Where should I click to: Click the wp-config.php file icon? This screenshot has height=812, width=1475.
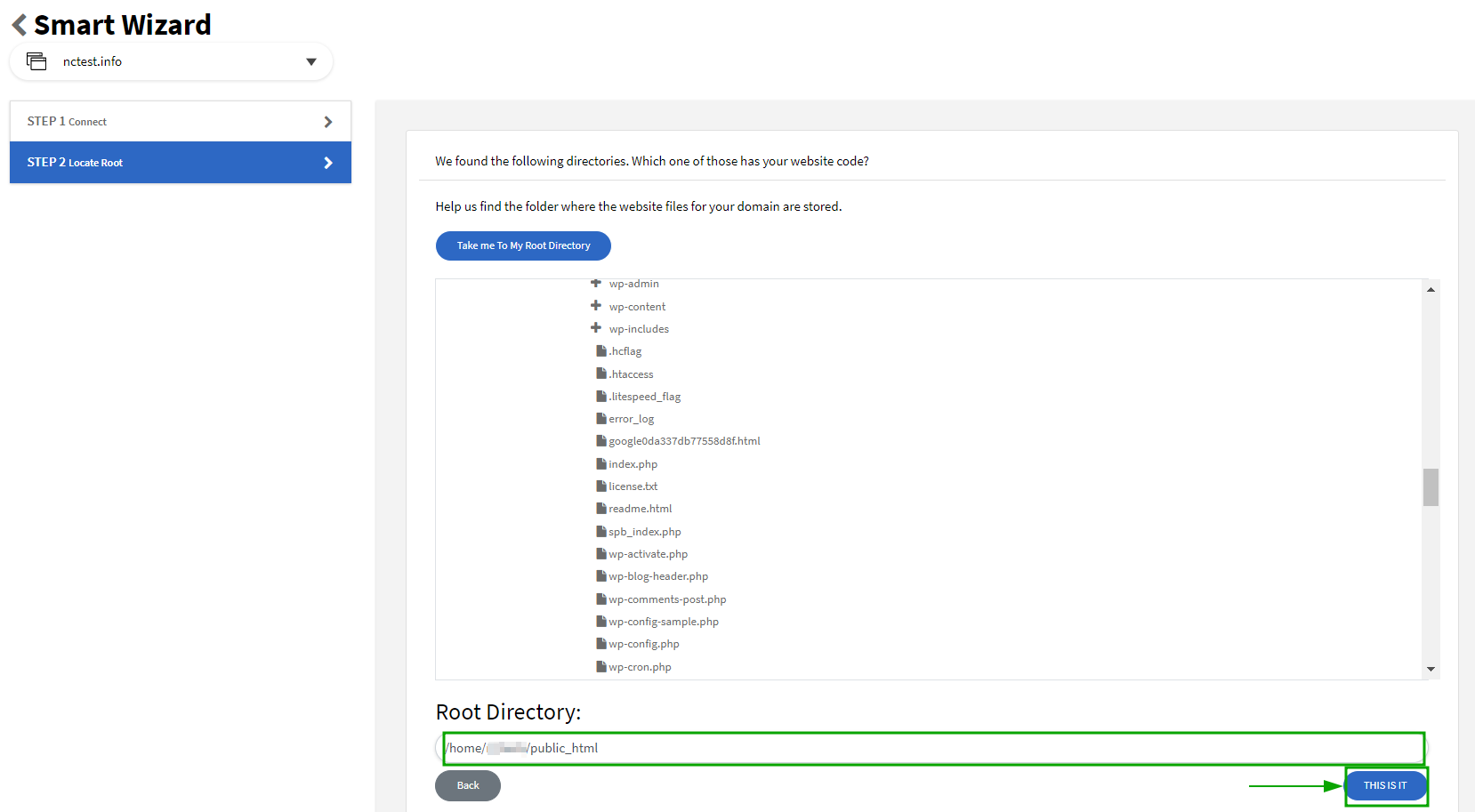pyautogui.click(x=601, y=643)
